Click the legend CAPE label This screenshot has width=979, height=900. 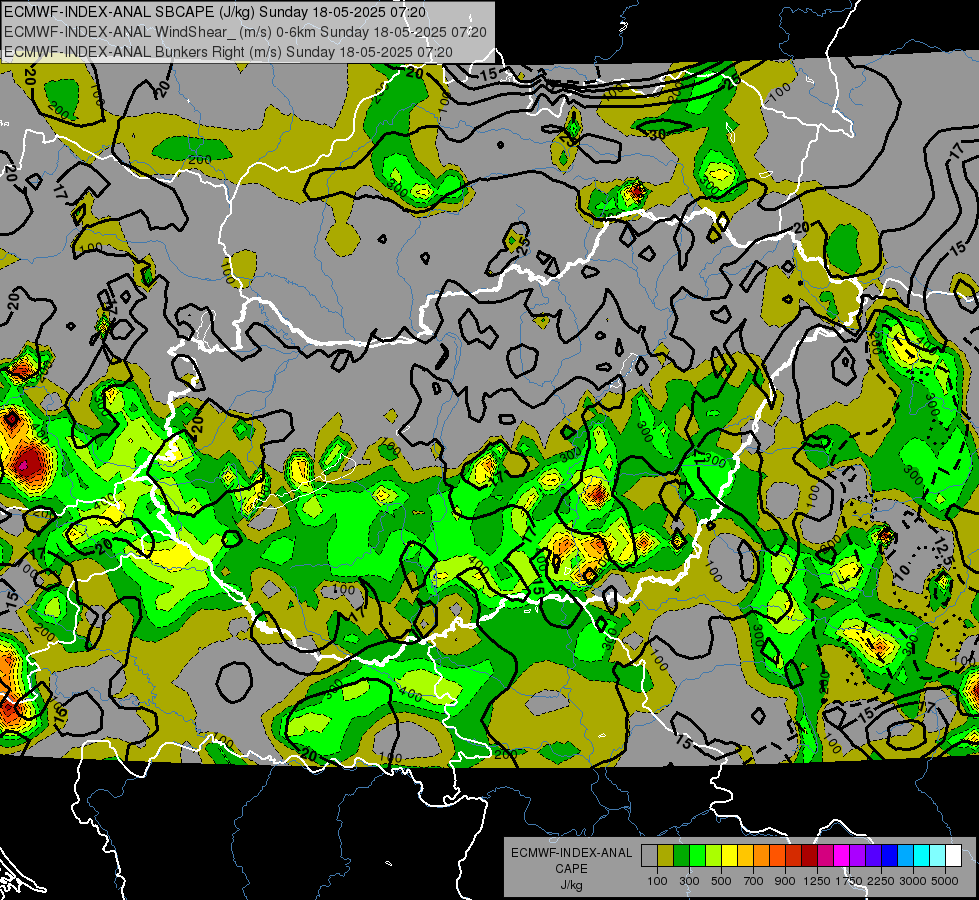571,868
